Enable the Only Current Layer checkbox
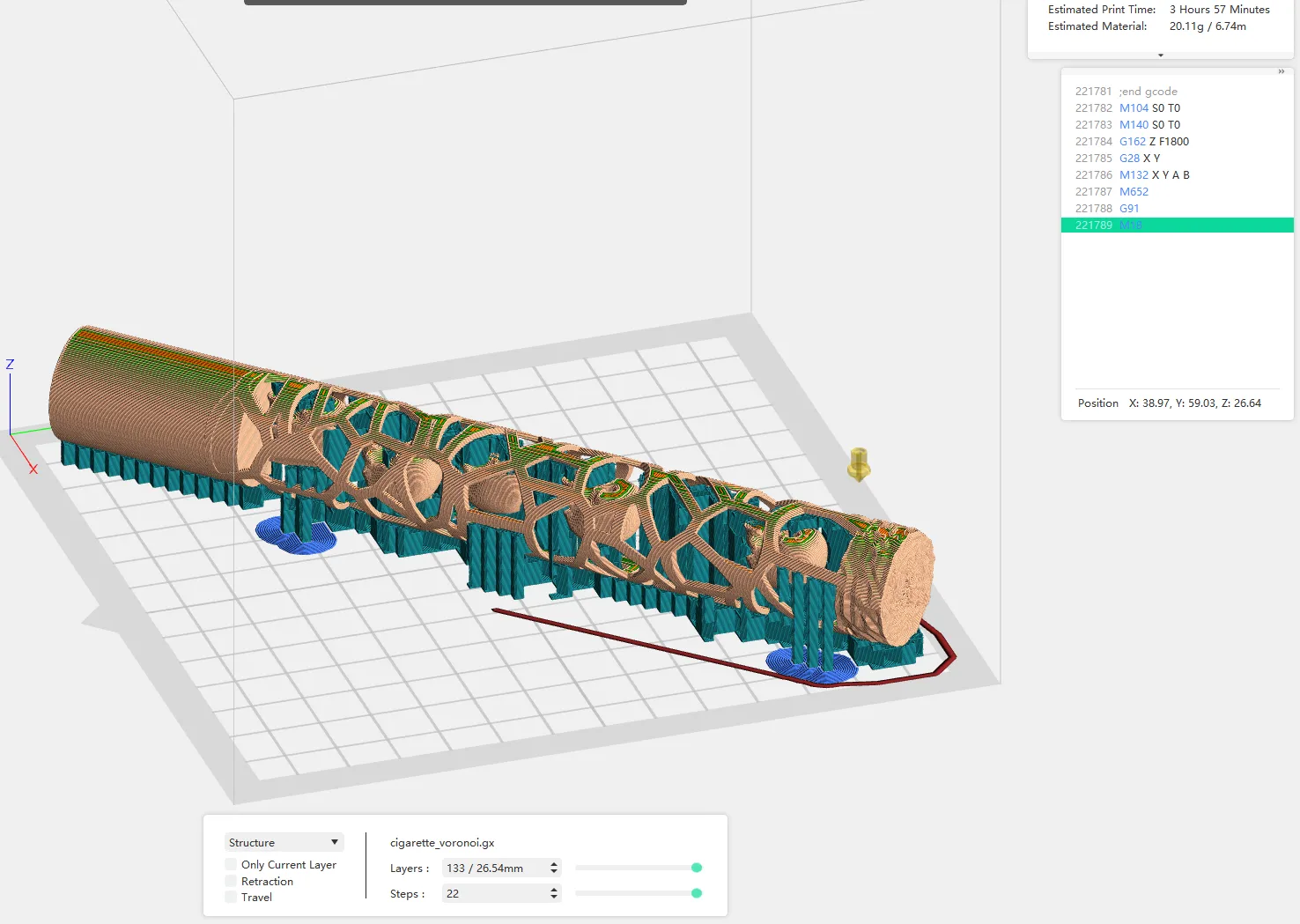The width and height of the screenshot is (1300, 924). (231, 865)
